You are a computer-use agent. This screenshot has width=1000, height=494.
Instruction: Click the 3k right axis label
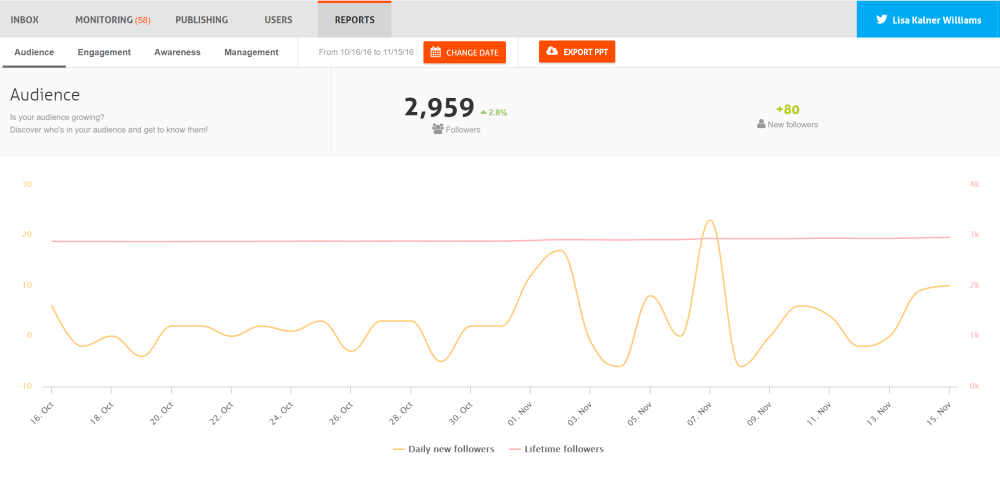coord(974,235)
